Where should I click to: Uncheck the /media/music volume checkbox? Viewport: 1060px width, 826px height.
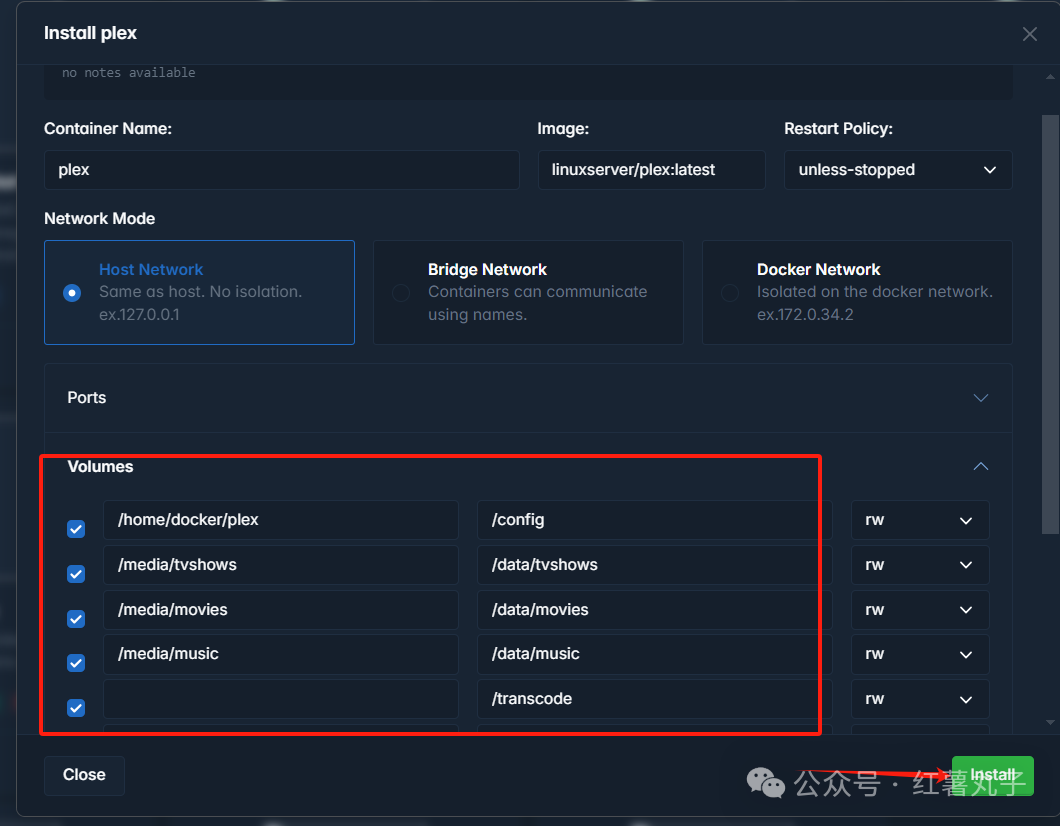tap(76, 662)
